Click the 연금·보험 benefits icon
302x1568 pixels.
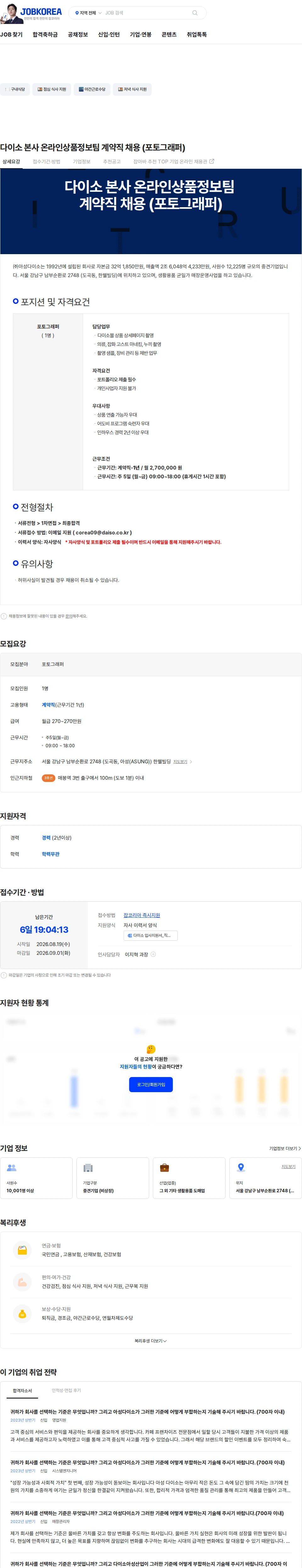click(x=22, y=1250)
